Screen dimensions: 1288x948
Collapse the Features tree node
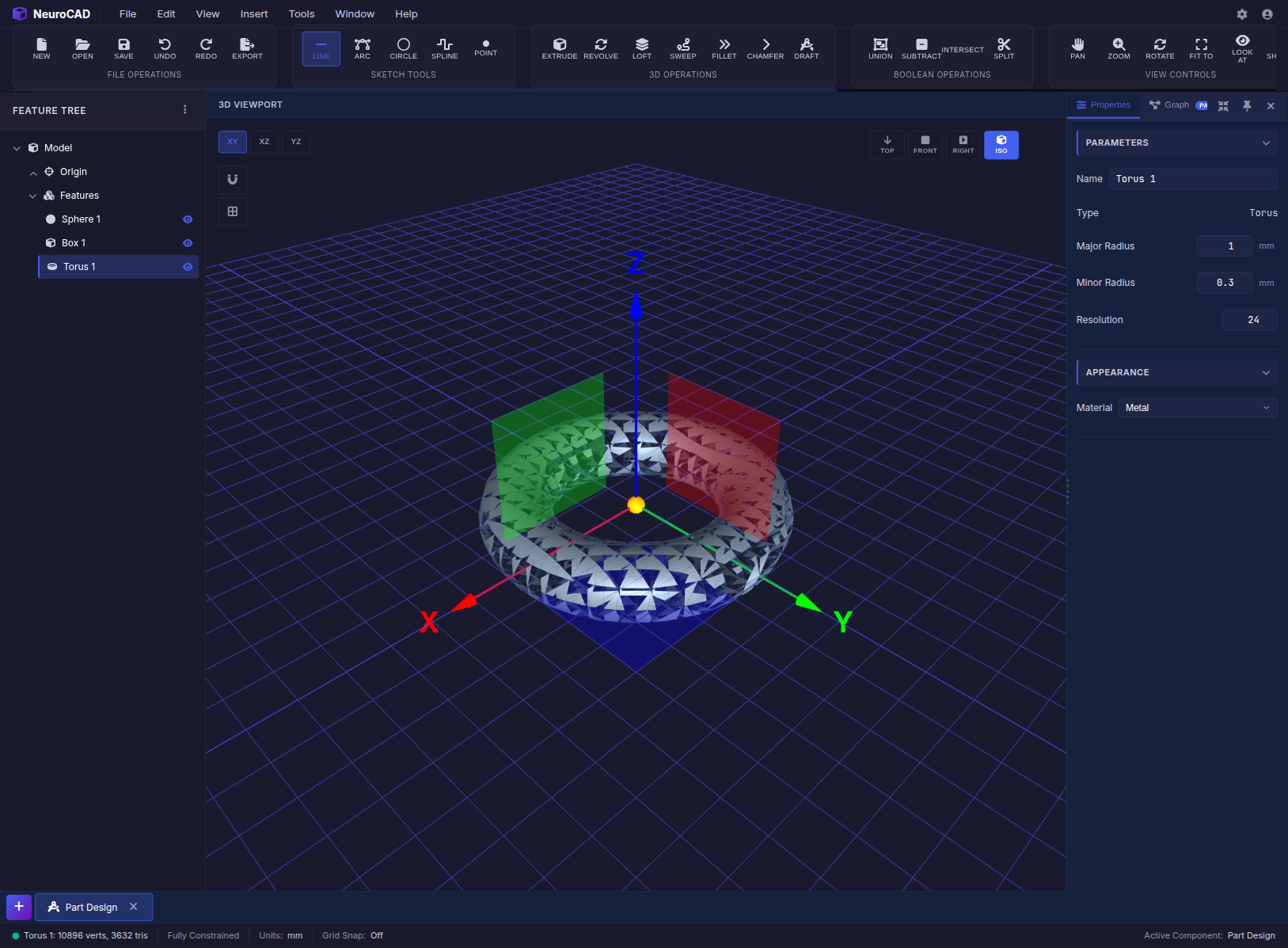(x=33, y=196)
